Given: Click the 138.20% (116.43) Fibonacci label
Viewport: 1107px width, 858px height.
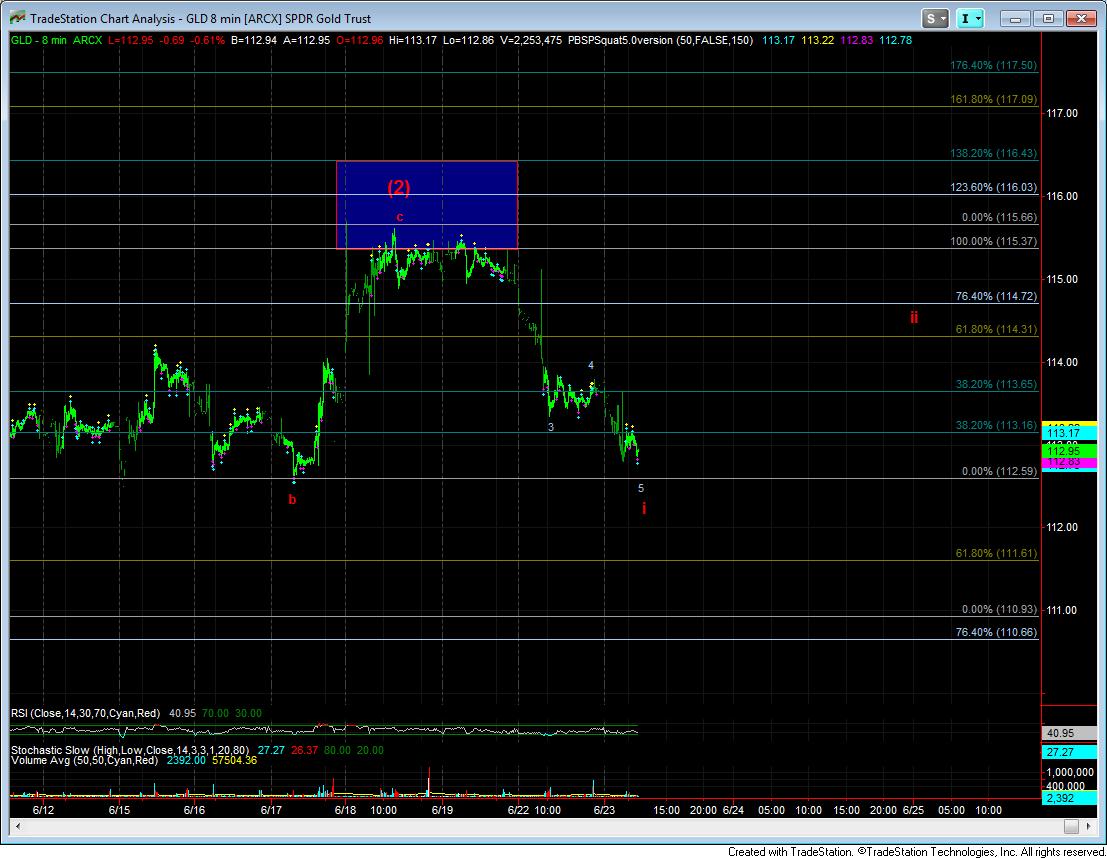Looking at the screenshot, I should point(993,153).
